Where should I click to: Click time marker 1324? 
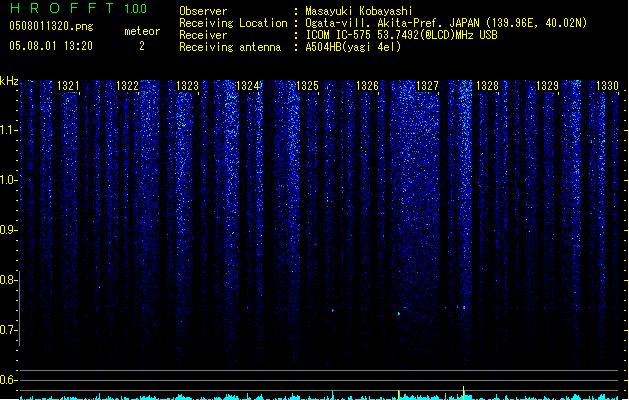(248, 86)
